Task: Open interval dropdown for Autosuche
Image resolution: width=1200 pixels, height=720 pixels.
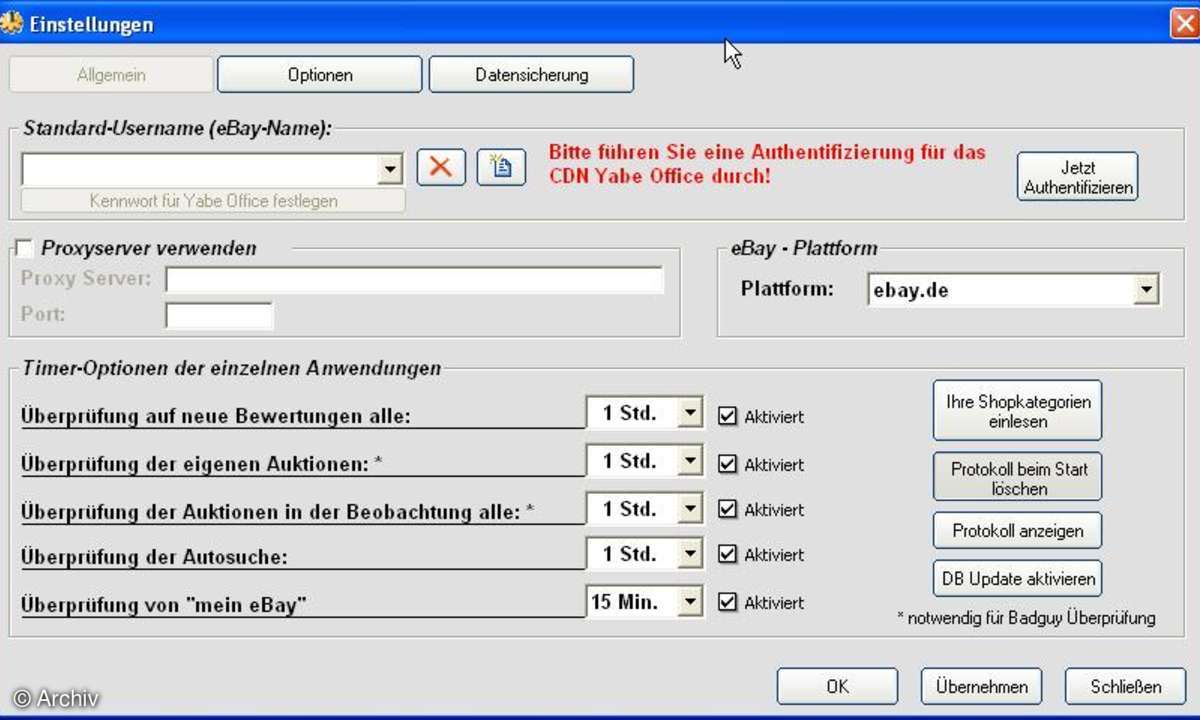Action: tap(690, 554)
